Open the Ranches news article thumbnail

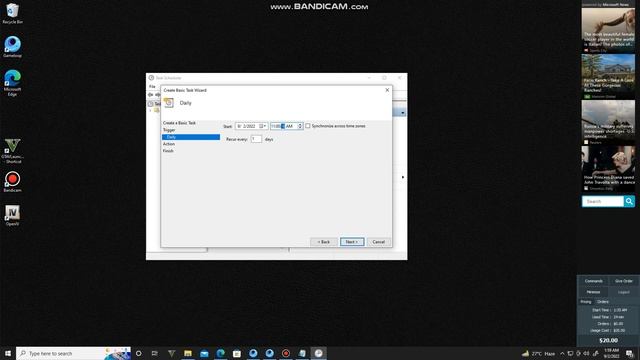click(x=608, y=76)
